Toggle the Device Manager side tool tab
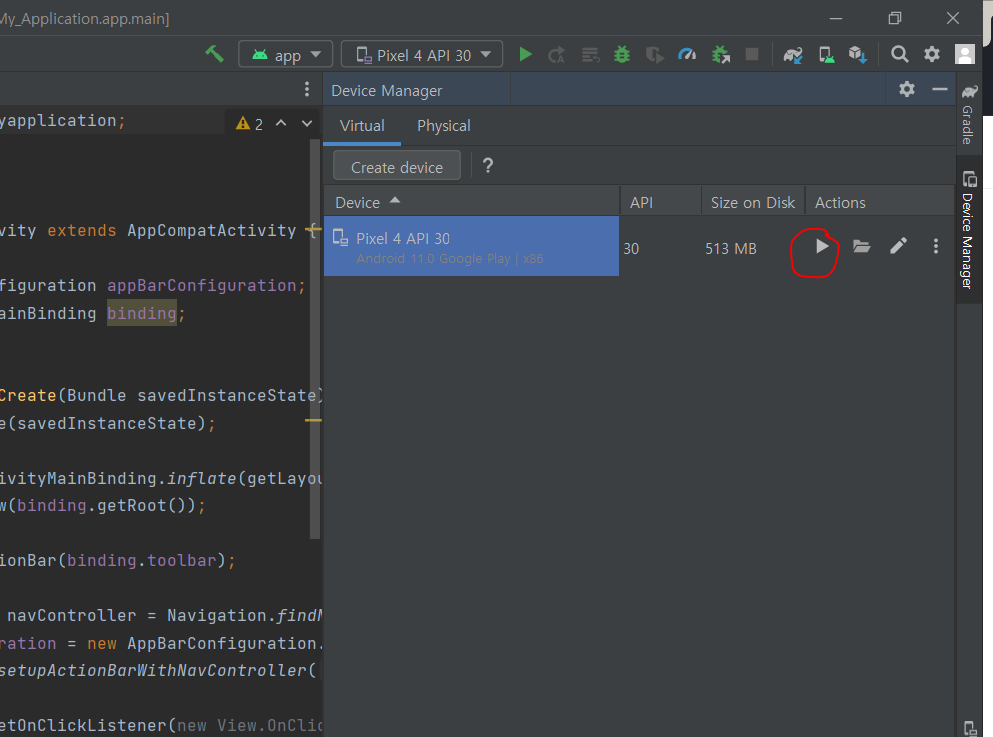The width and height of the screenshot is (993, 737). pyautogui.click(x=969, y=230)
